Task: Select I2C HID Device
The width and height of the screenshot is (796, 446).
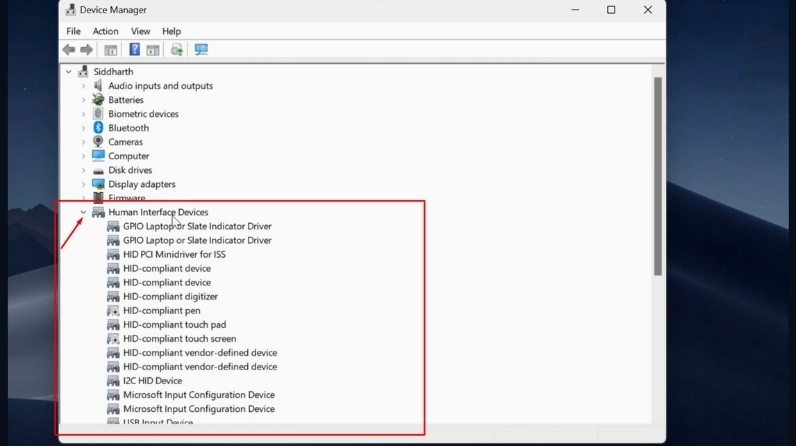Action: [152, 381]
